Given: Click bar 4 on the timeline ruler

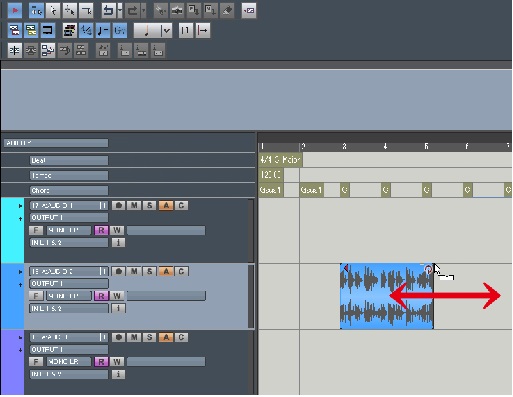Looking at the screenshot, I should point(385,146).
